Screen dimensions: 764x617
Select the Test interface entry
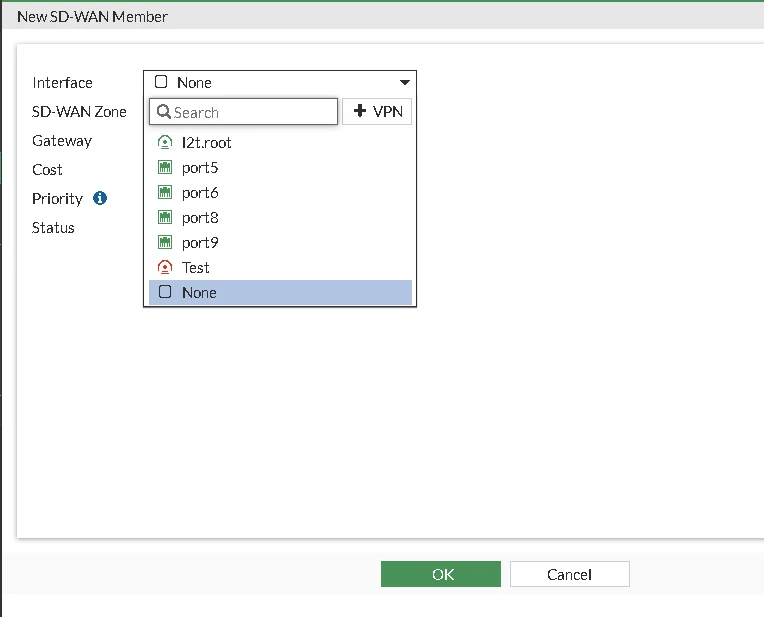280,267
